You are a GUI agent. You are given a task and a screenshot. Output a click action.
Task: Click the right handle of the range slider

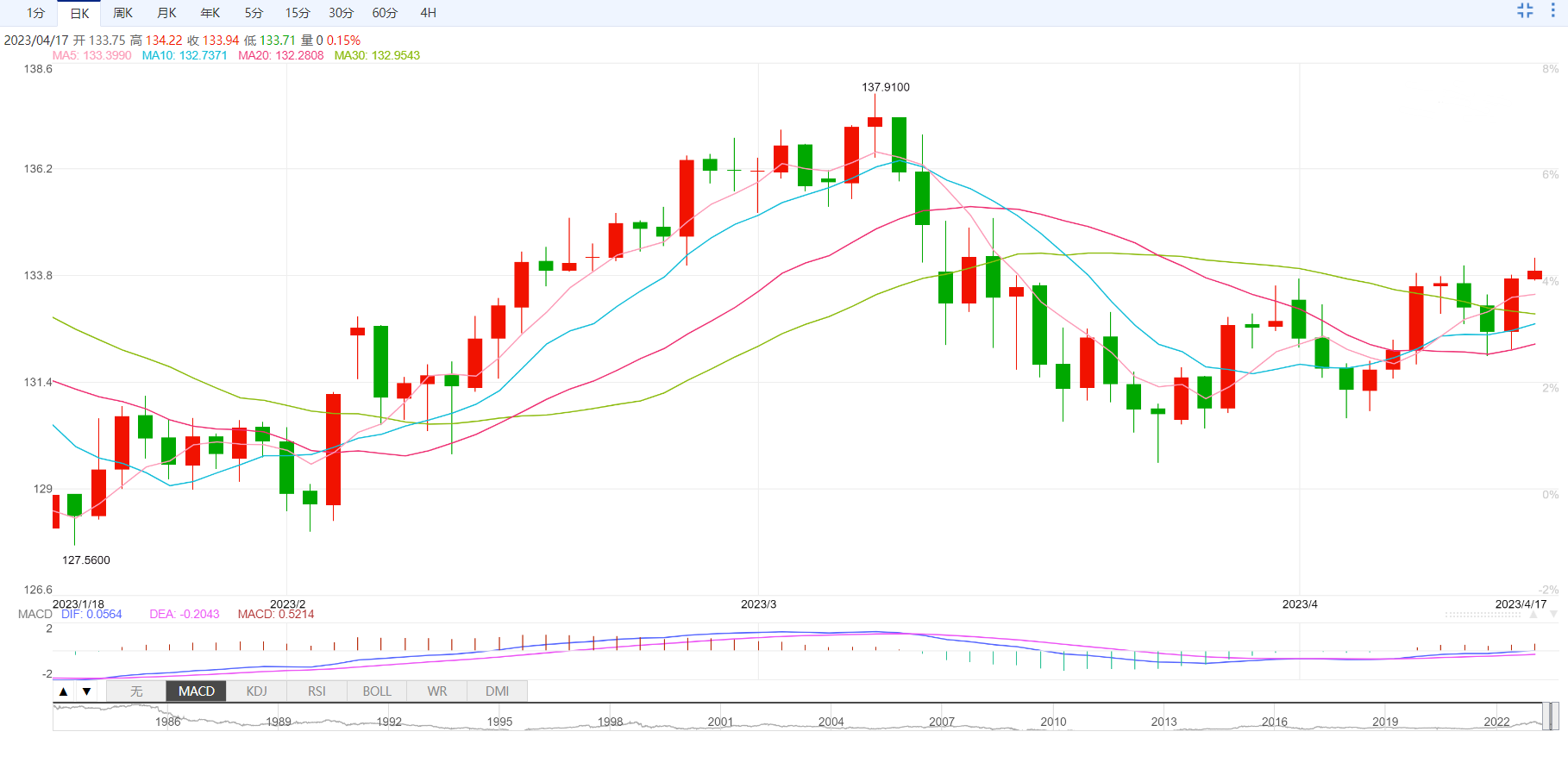pyautogui.click(x=1555, y=716)
